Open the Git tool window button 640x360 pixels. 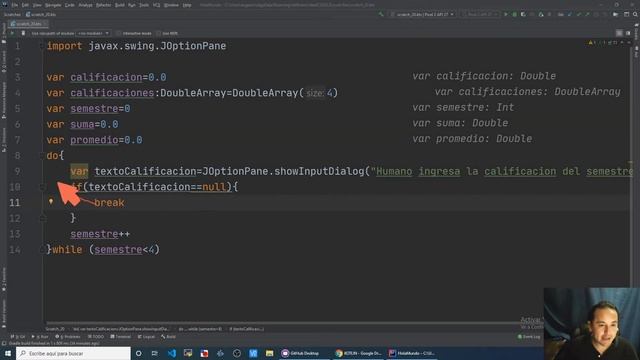point(18,337)
